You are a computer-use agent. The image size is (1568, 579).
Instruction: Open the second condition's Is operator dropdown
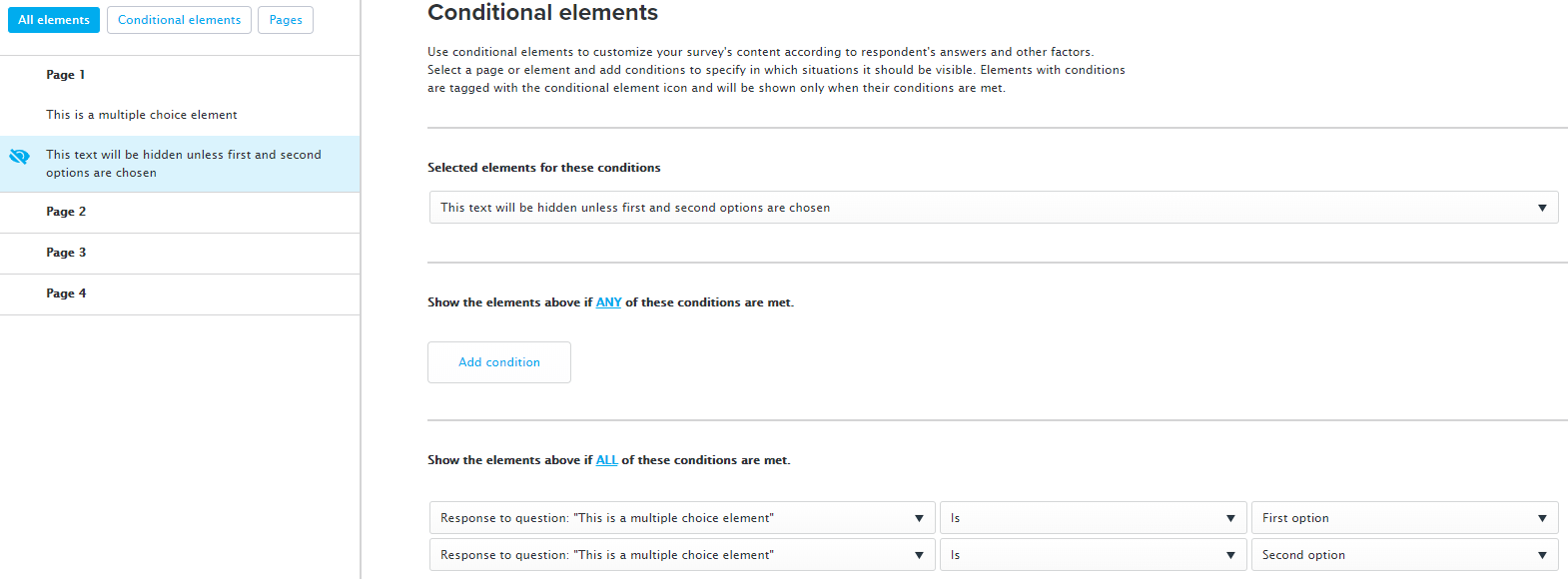pyautogui.click(x=1093, y=555)
